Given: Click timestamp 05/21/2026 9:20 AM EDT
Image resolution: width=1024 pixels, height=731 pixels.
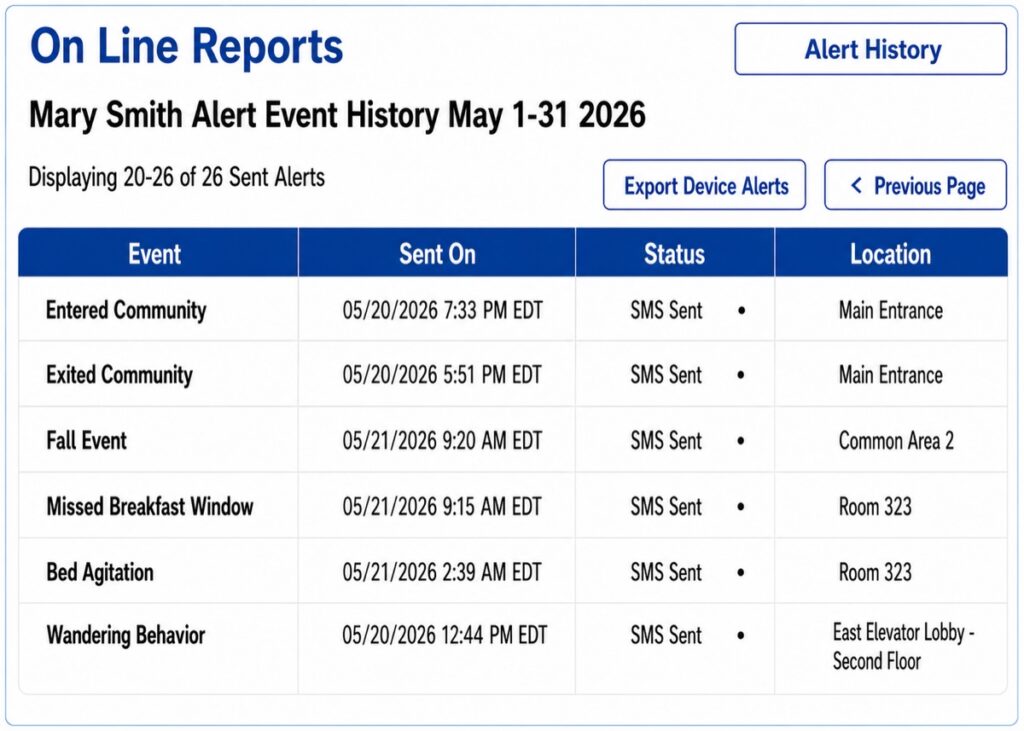Looking at the screenshot, I should 442,440.
